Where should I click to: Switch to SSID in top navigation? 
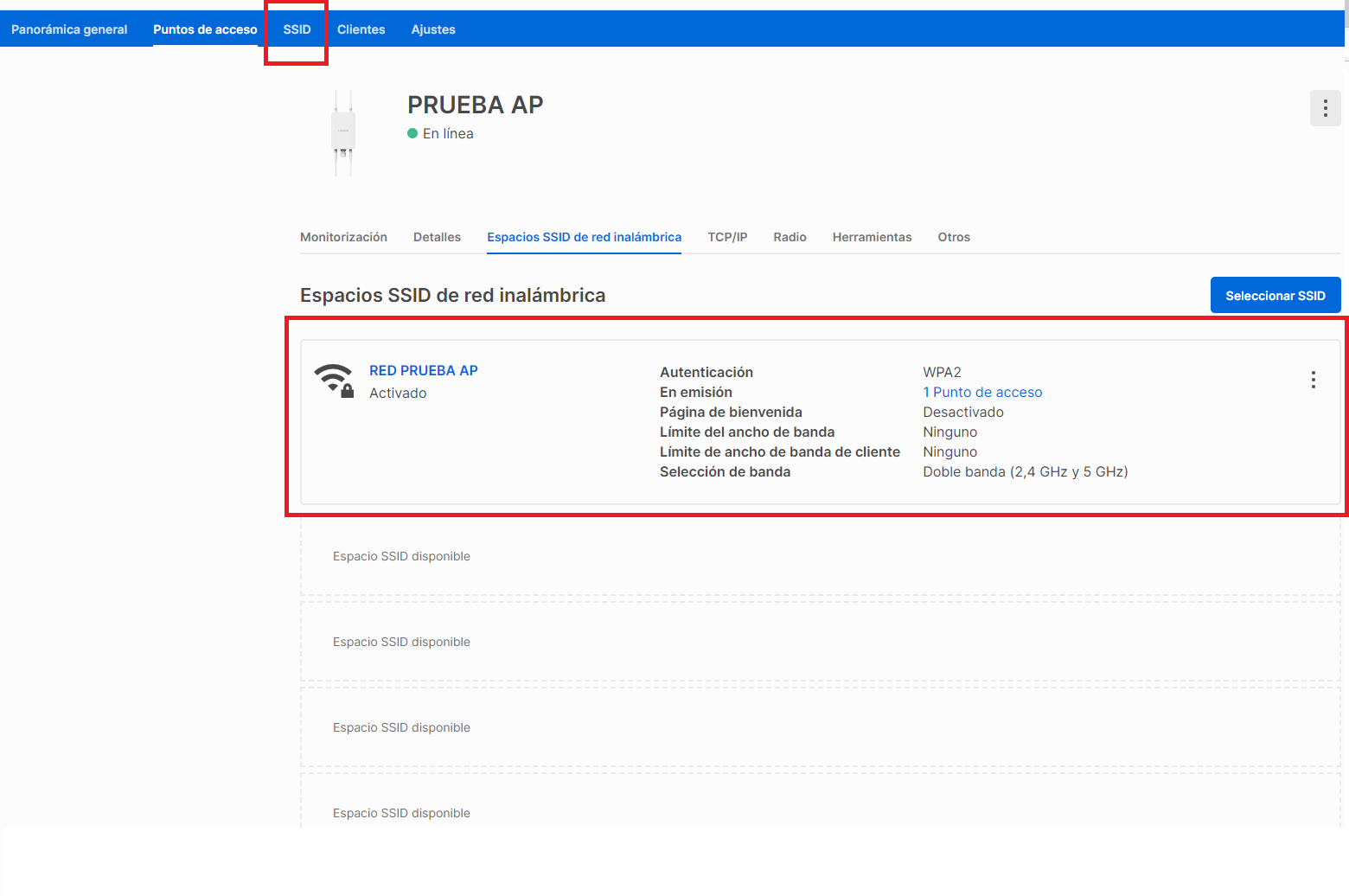(x=297, y=29)
